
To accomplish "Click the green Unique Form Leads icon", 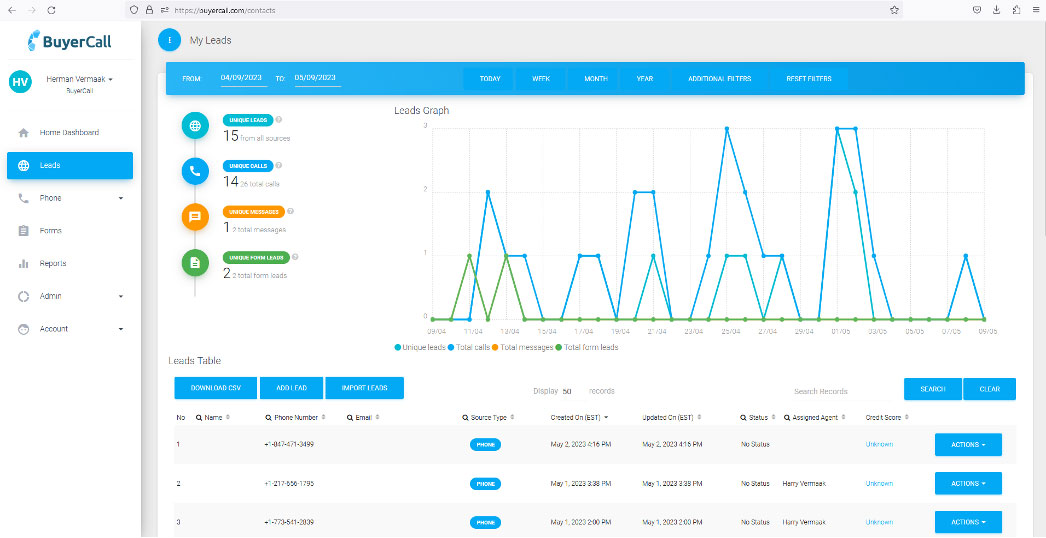I will coord(195,262).
